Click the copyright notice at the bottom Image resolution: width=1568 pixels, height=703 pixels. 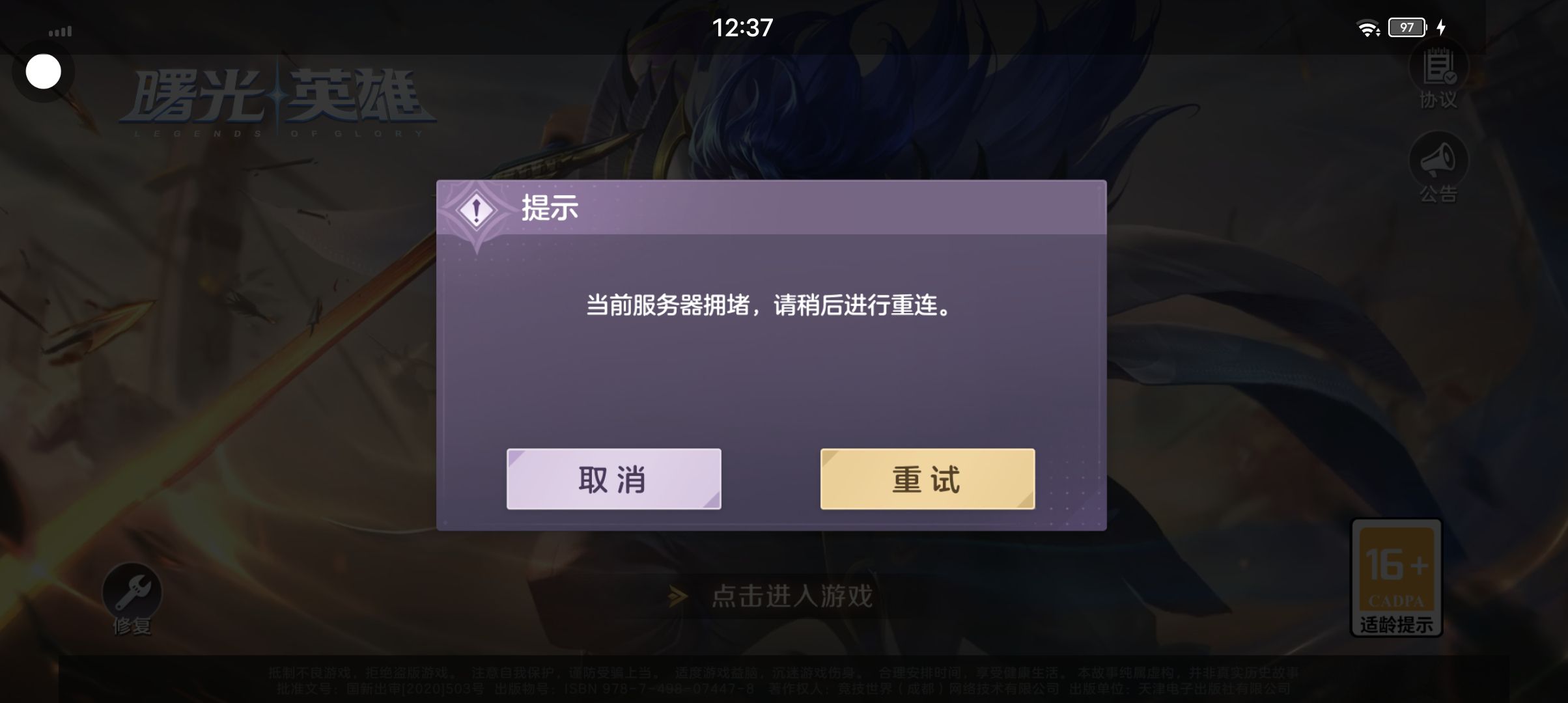point(783,680)
